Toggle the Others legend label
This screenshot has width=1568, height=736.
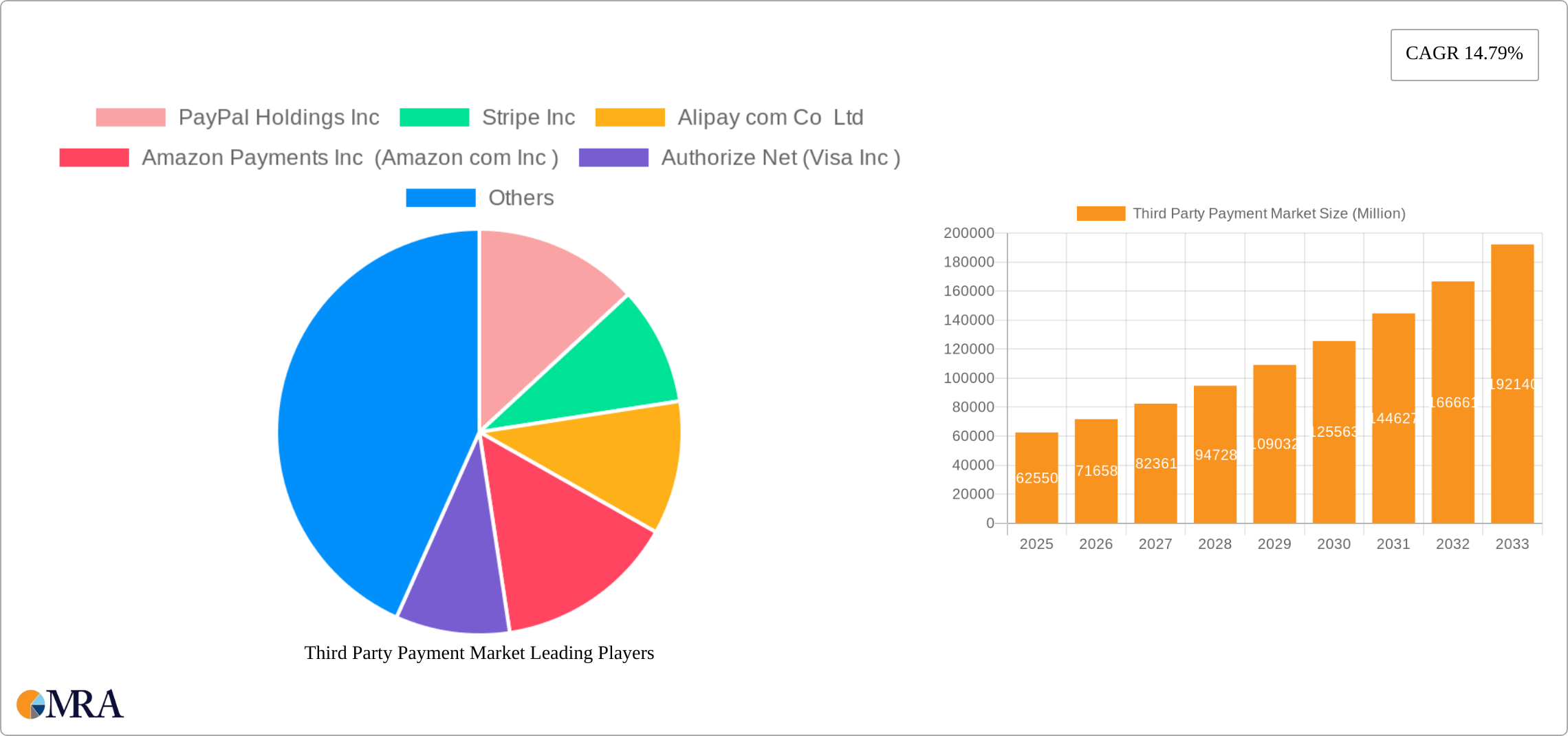pyautogui.click(x=521, y=197)
